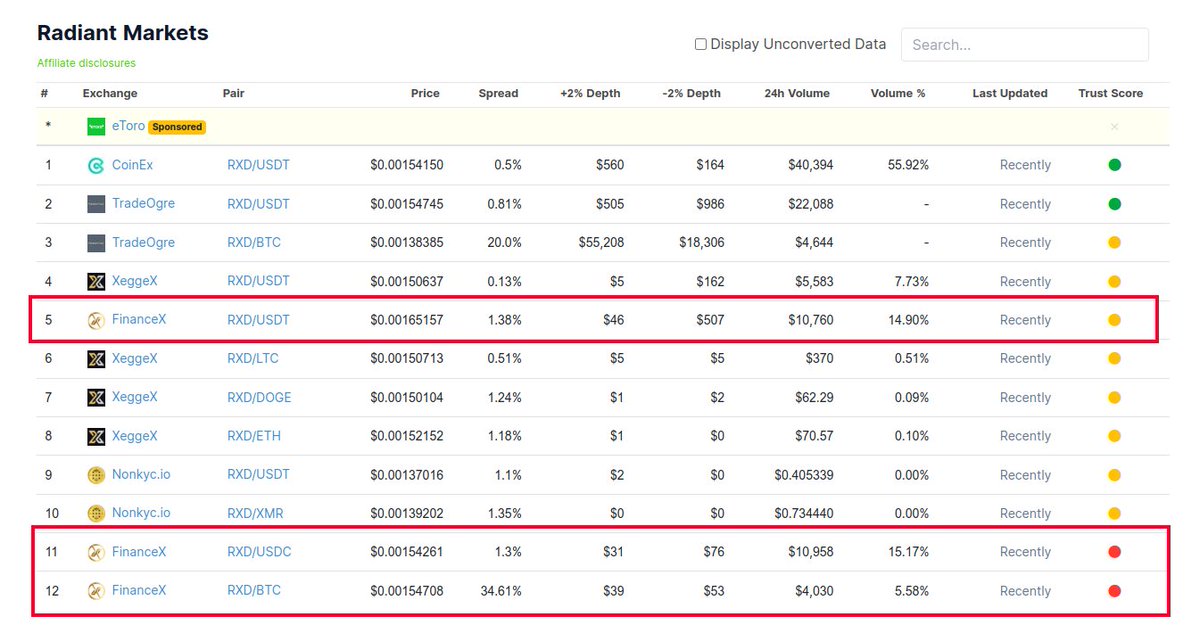Screen dimensions: 1200x633
Task: Open XeggeX RXD/DOGE pair link
Action: (x=259, y=398)
